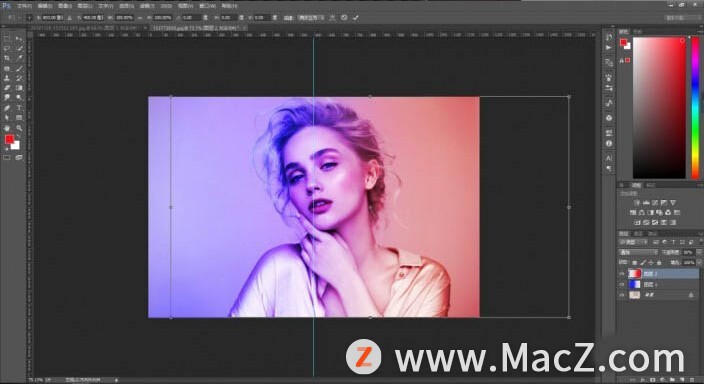704x384 pixels.
Task: Select the Eraser tool
Action: click(x=7, y=88)
